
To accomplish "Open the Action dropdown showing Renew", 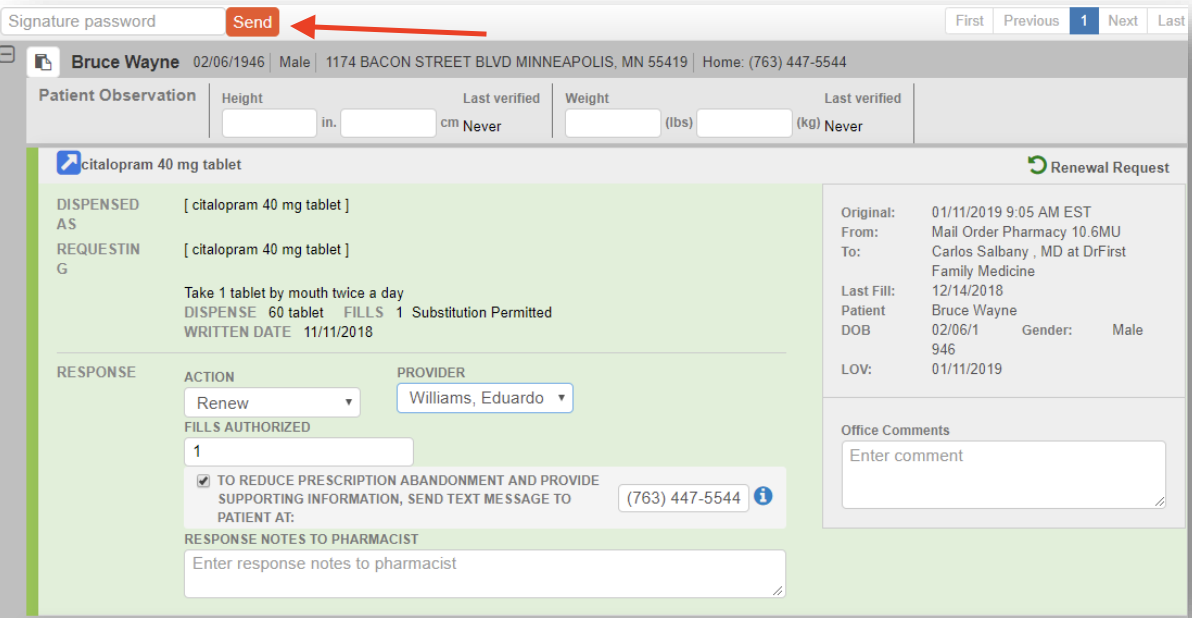I will point(272,402).
